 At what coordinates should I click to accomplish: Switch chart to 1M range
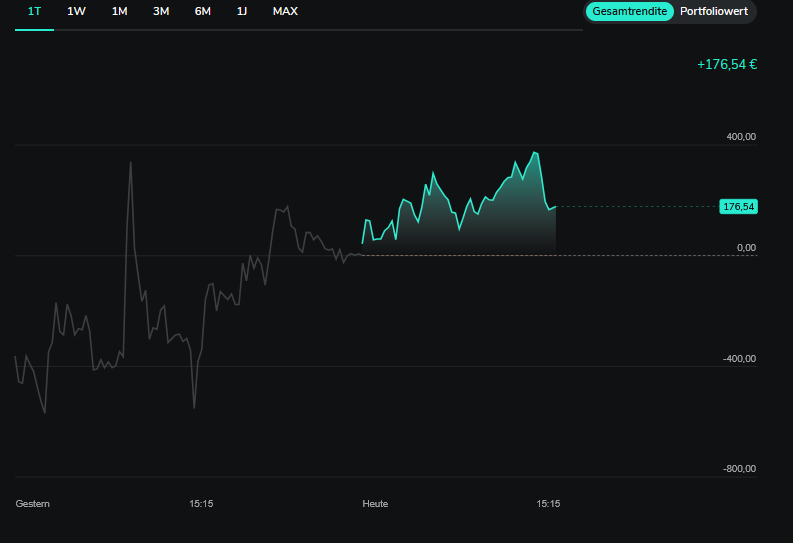tap(119, 12)
